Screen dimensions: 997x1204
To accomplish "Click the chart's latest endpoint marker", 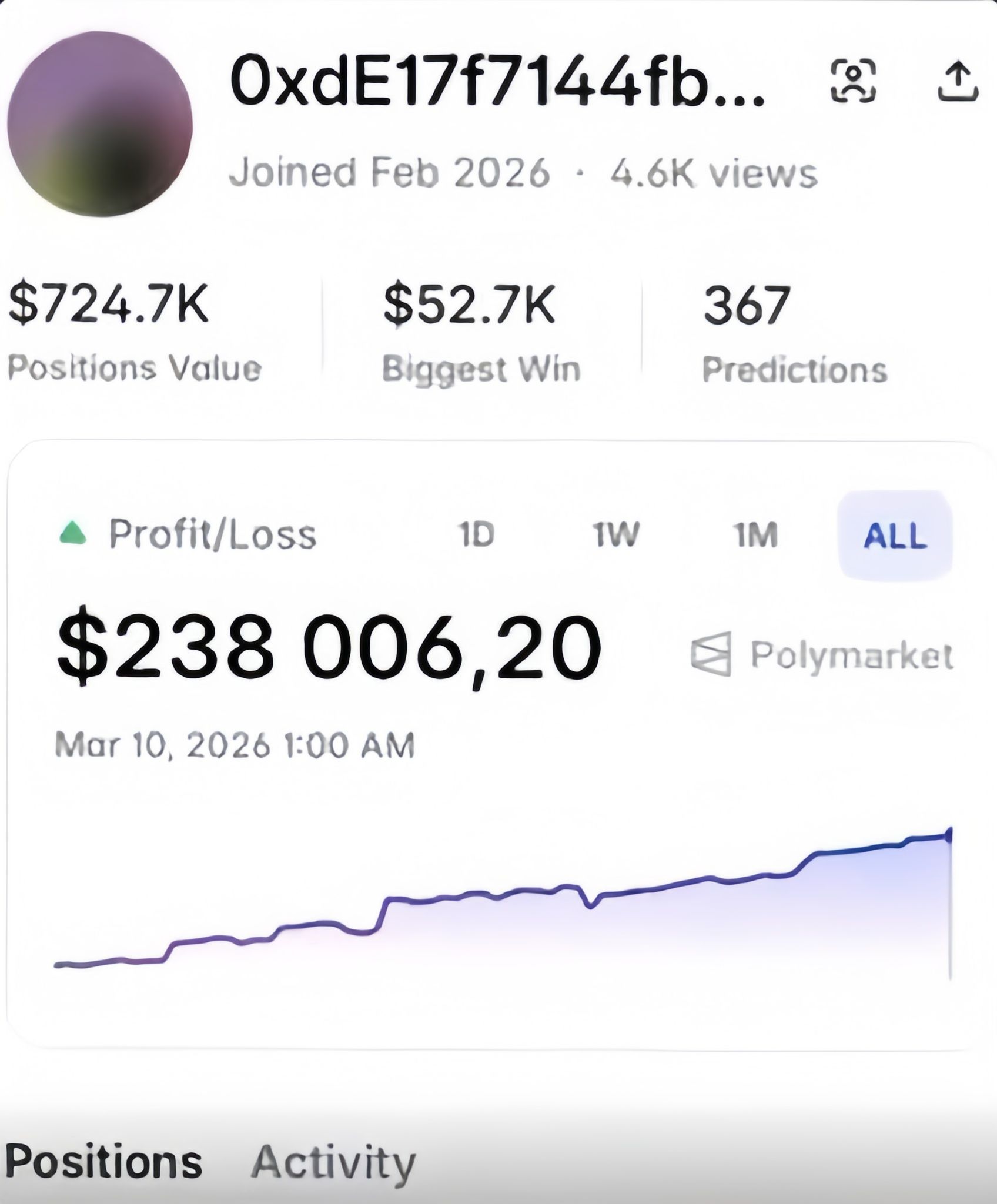I will tap(949, 835).
